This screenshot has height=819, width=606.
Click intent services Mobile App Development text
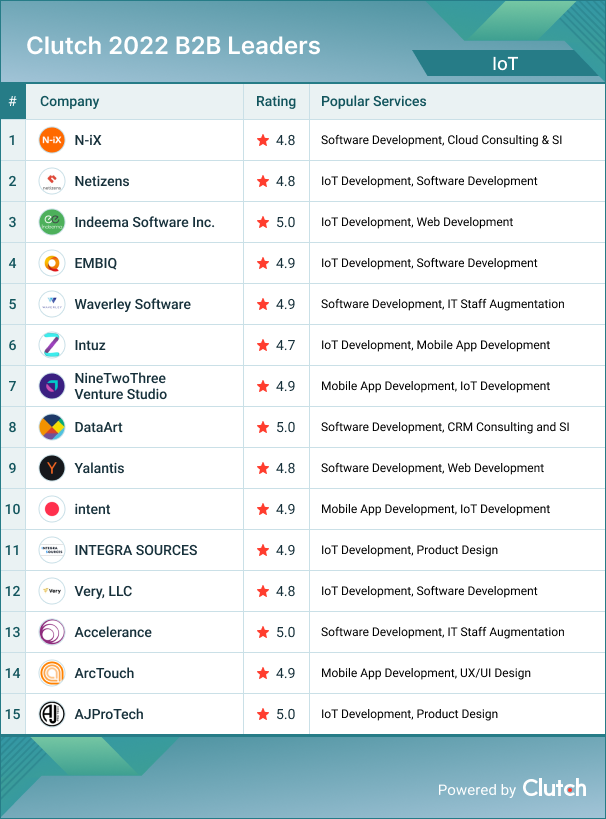point(388,509)
